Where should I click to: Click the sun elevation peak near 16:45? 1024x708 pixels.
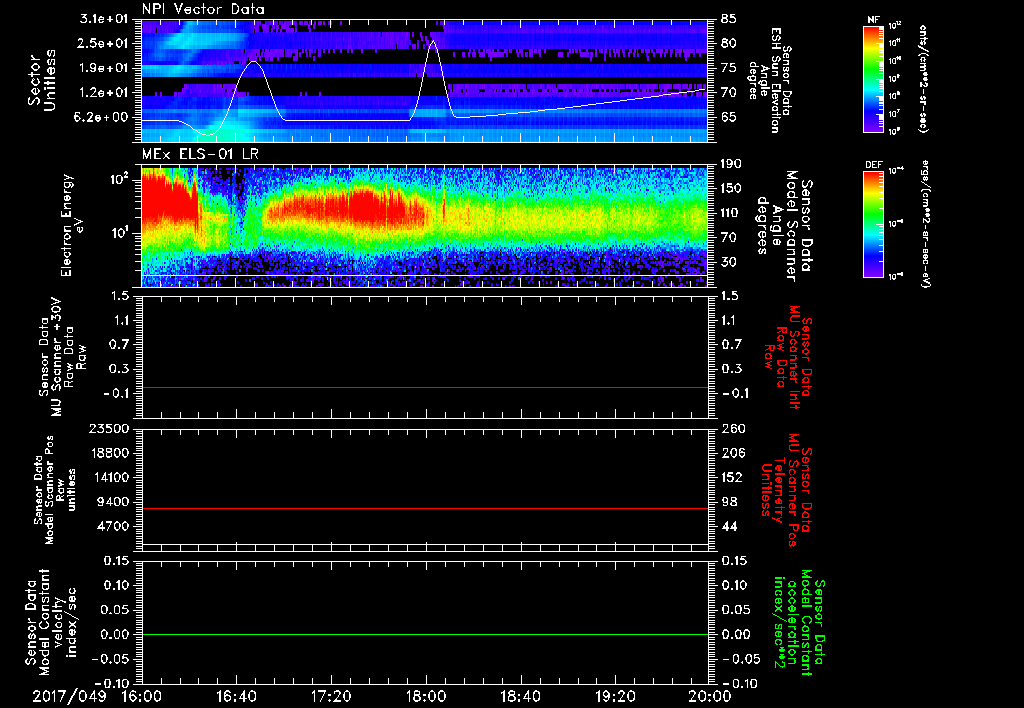(253, 63)
